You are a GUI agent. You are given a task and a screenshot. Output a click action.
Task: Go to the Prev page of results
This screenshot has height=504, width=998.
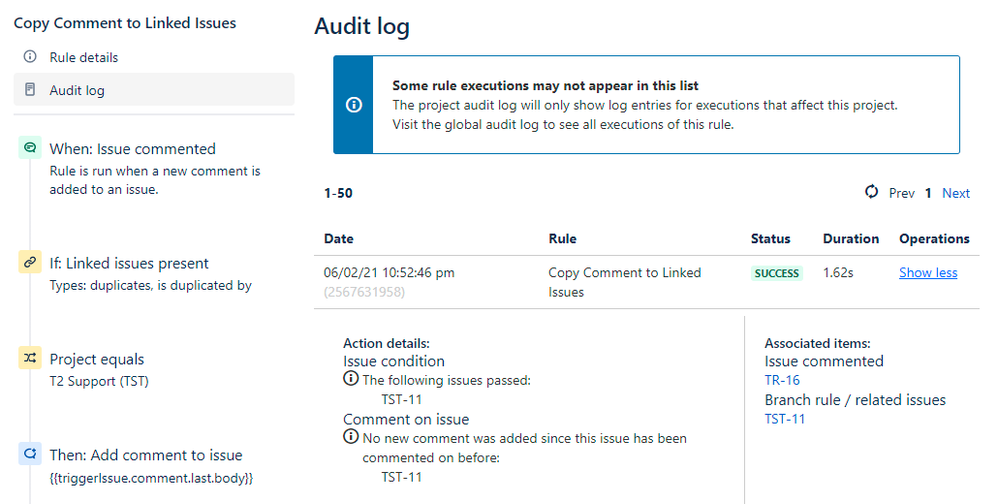pos(902,193)
